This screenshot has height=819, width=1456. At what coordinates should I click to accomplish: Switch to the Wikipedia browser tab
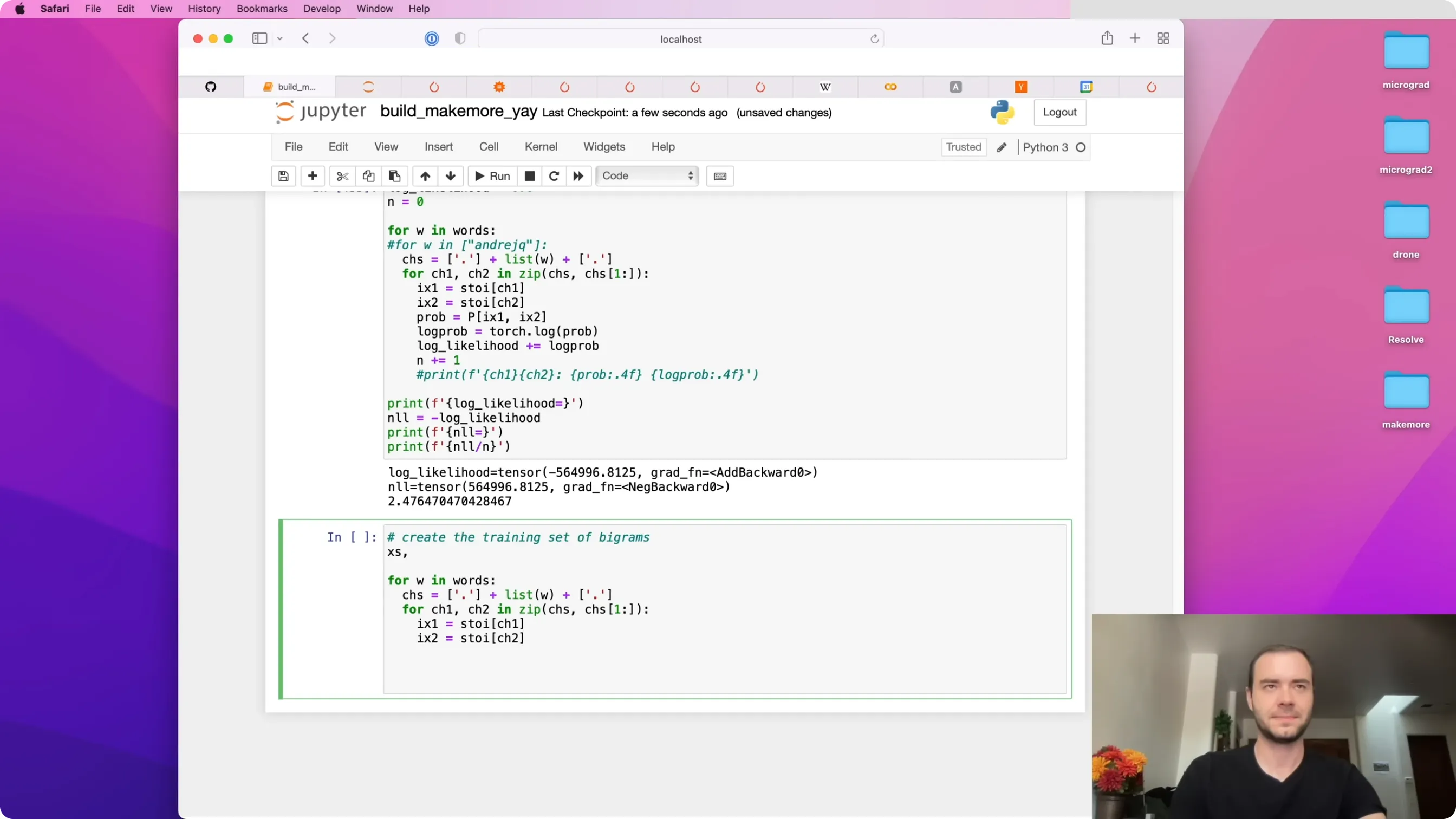point(825,87)
